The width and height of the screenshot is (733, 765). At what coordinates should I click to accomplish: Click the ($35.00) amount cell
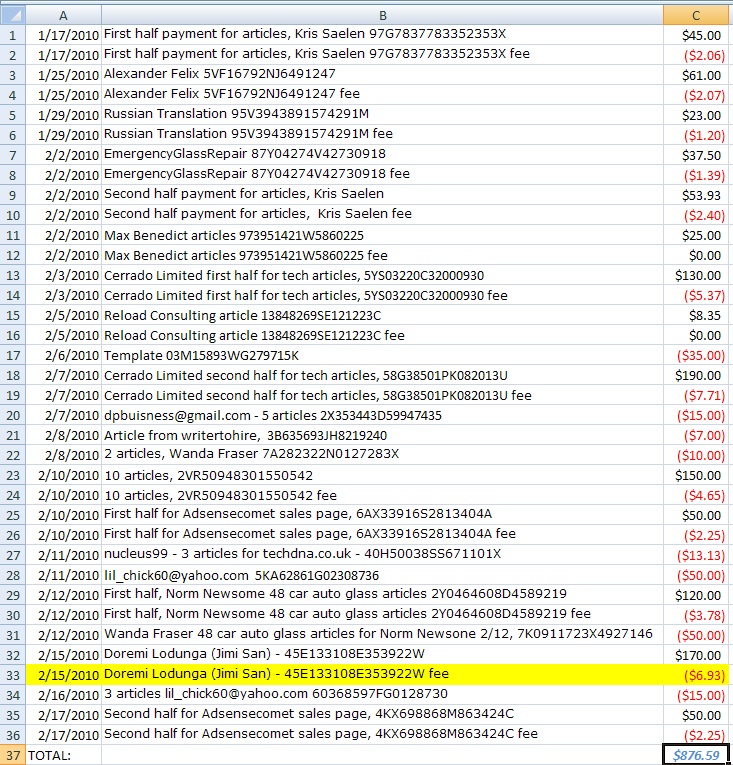tap(696, 355)
